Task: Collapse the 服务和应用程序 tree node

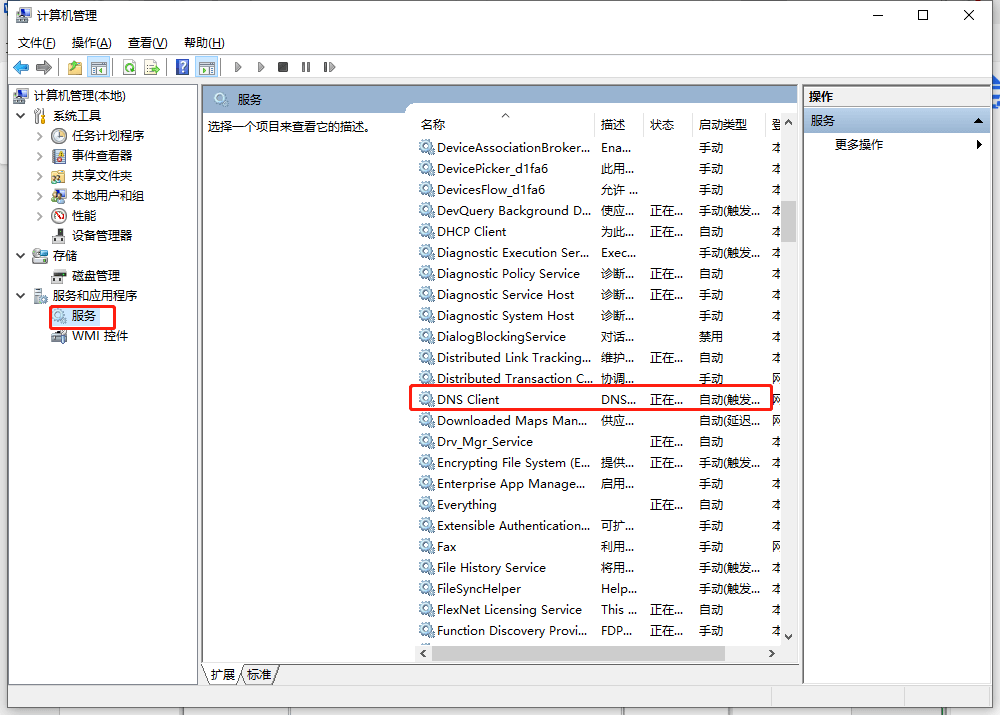Action: (21, 296)
